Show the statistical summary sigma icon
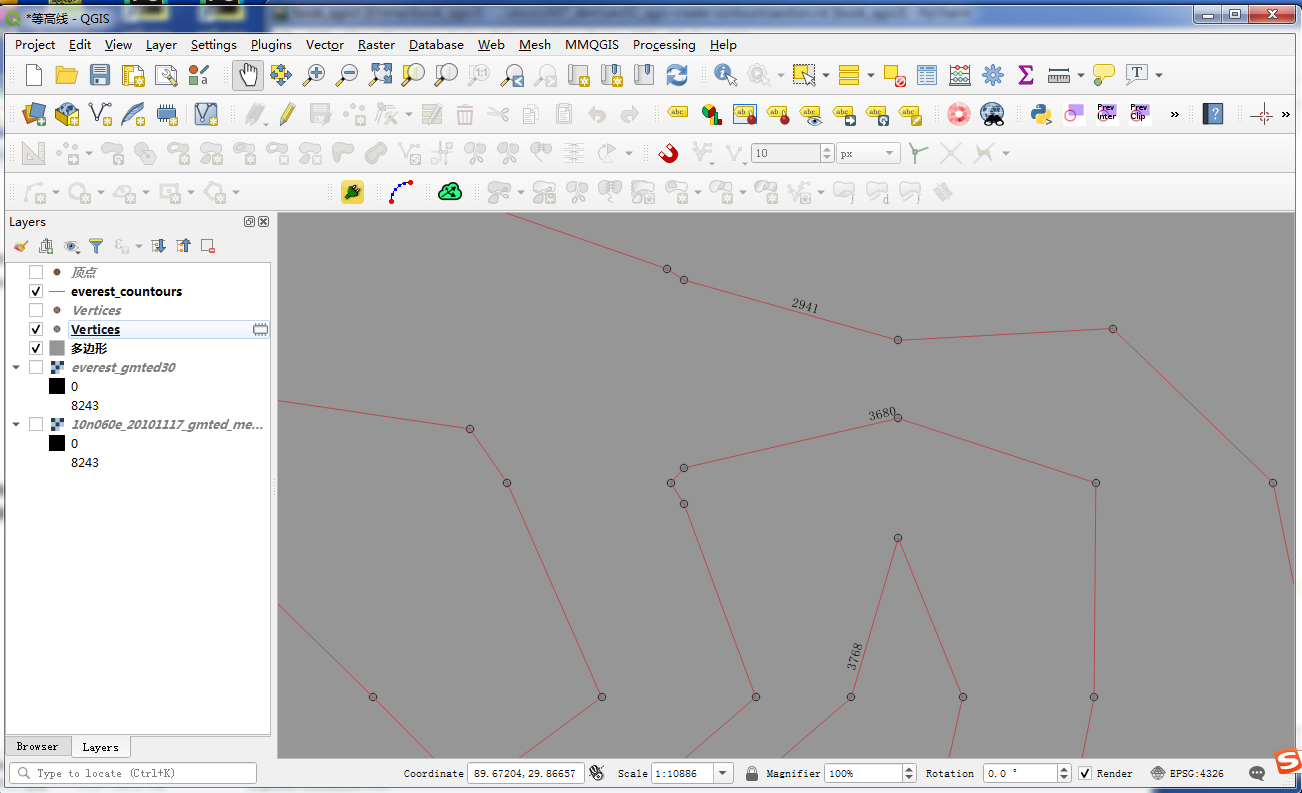The image size is (1302, 793). pyautogui.click(x=1025, y=75)
